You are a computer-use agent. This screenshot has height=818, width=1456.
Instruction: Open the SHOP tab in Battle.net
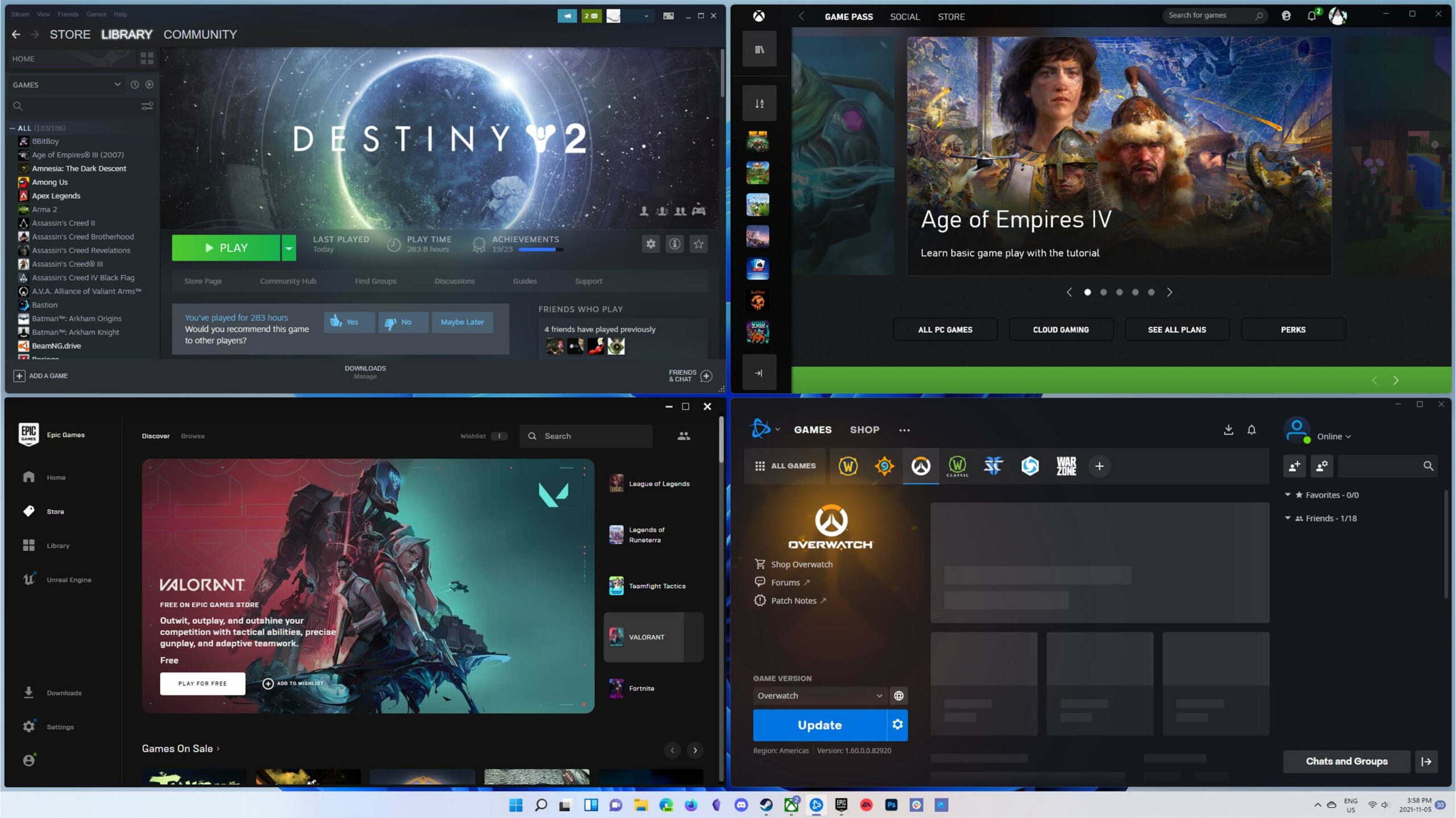click(x=864, y=430)
